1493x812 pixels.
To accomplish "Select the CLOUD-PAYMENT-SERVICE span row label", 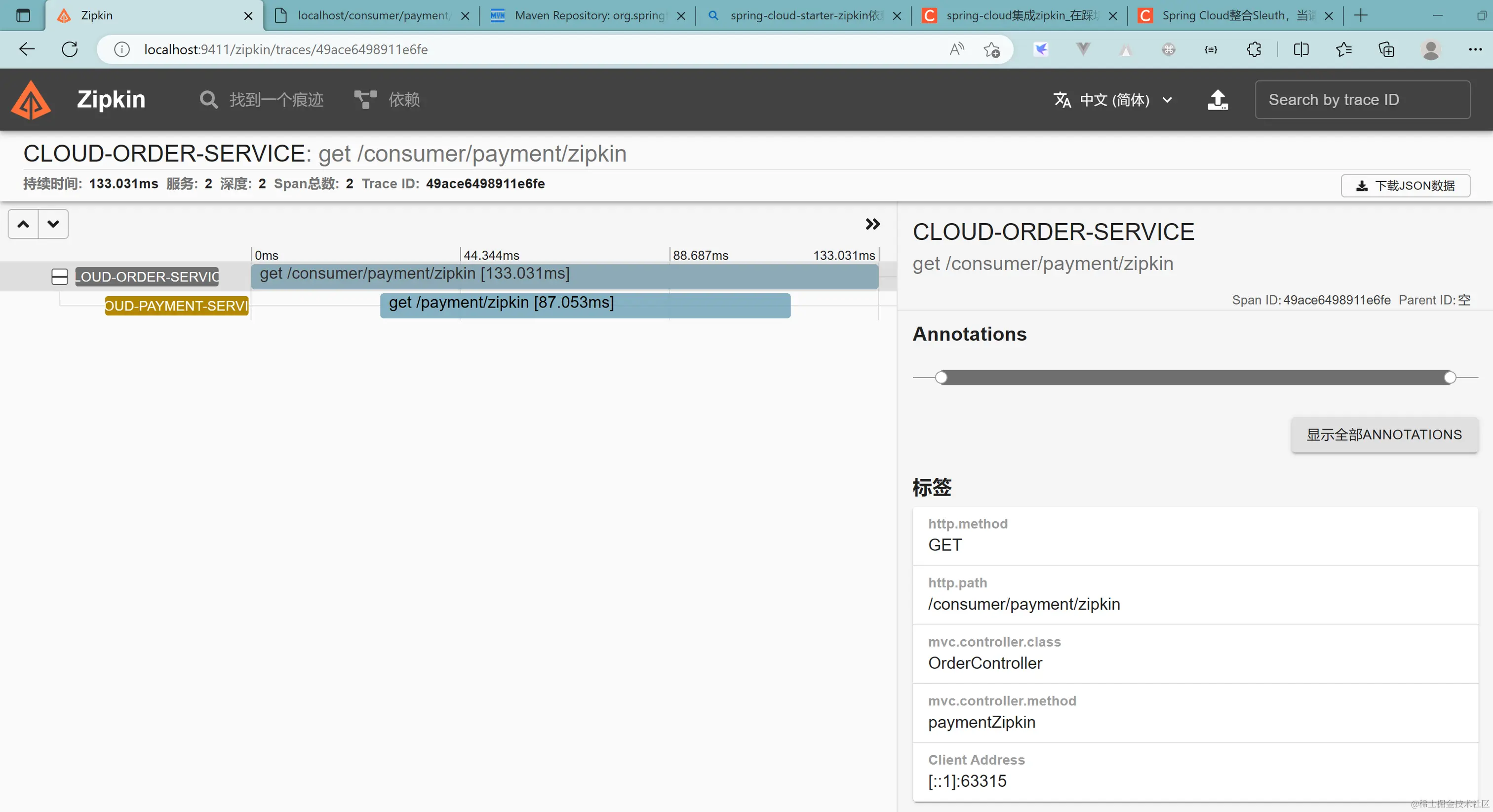I will coord(176,306).
